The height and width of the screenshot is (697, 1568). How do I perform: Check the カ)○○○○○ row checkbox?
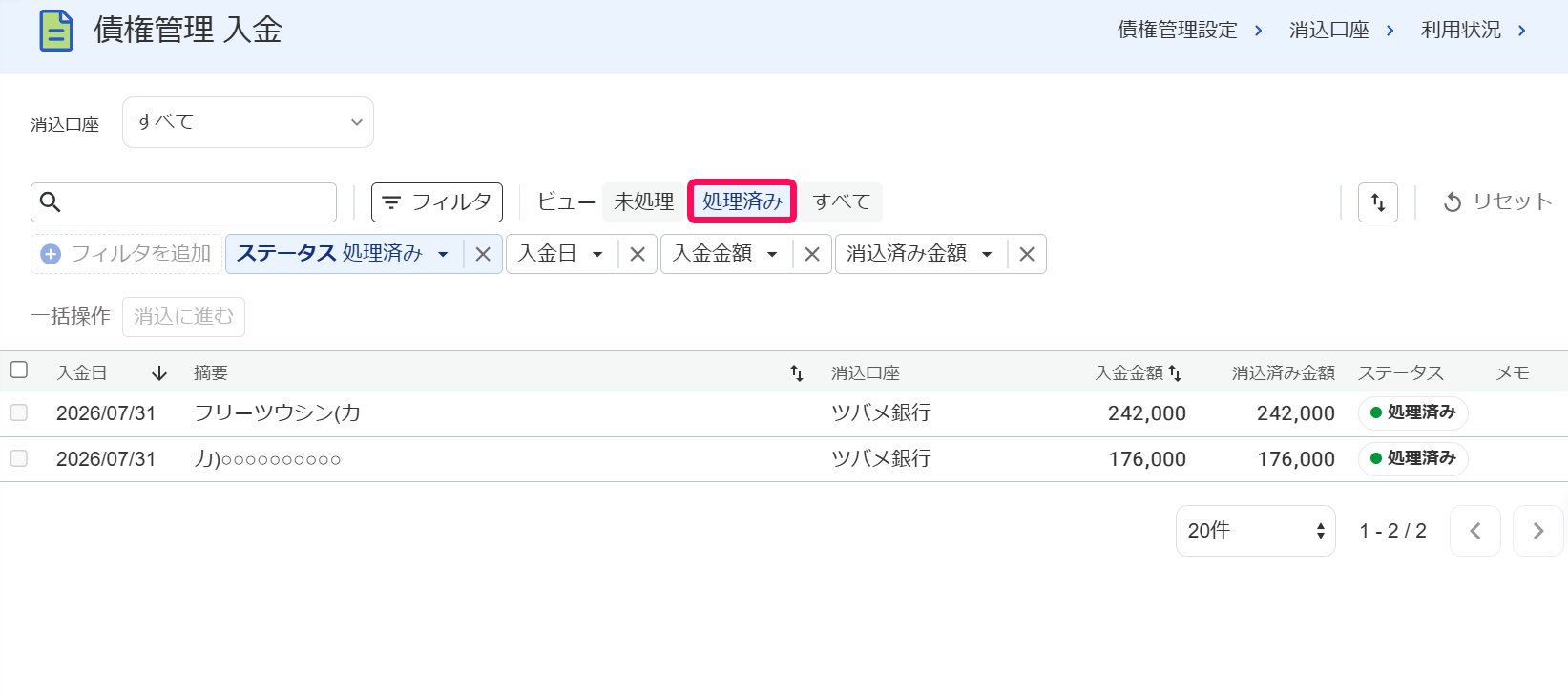pos(19,458)
